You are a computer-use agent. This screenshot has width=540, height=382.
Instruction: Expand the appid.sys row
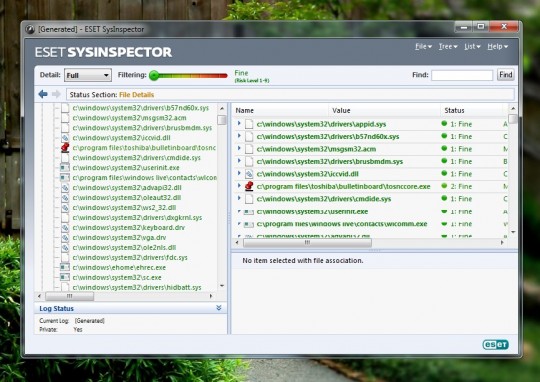[x=239, y=123]
